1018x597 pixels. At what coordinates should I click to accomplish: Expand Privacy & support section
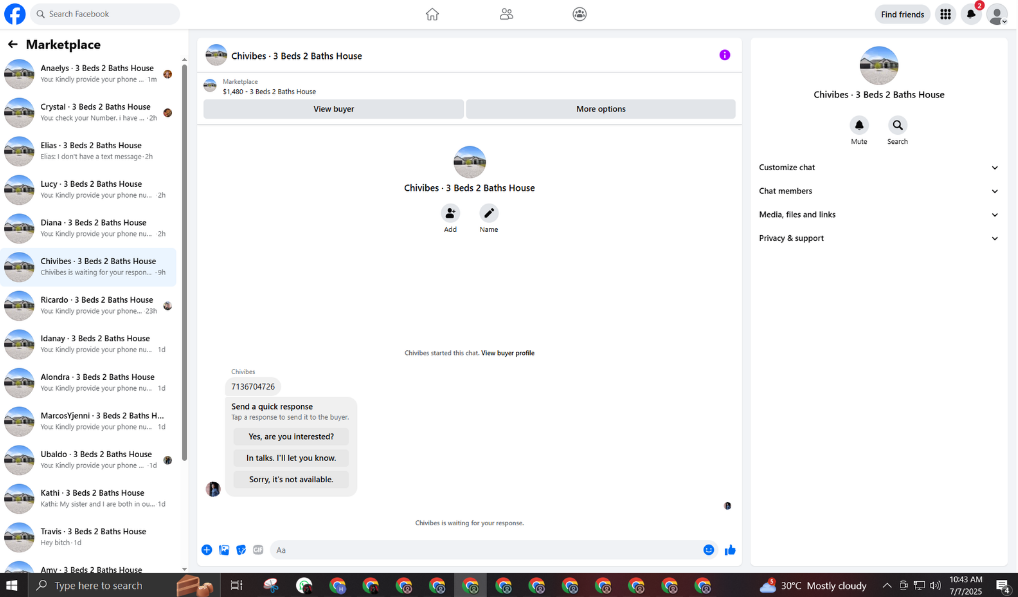click(x=878, y=238)
